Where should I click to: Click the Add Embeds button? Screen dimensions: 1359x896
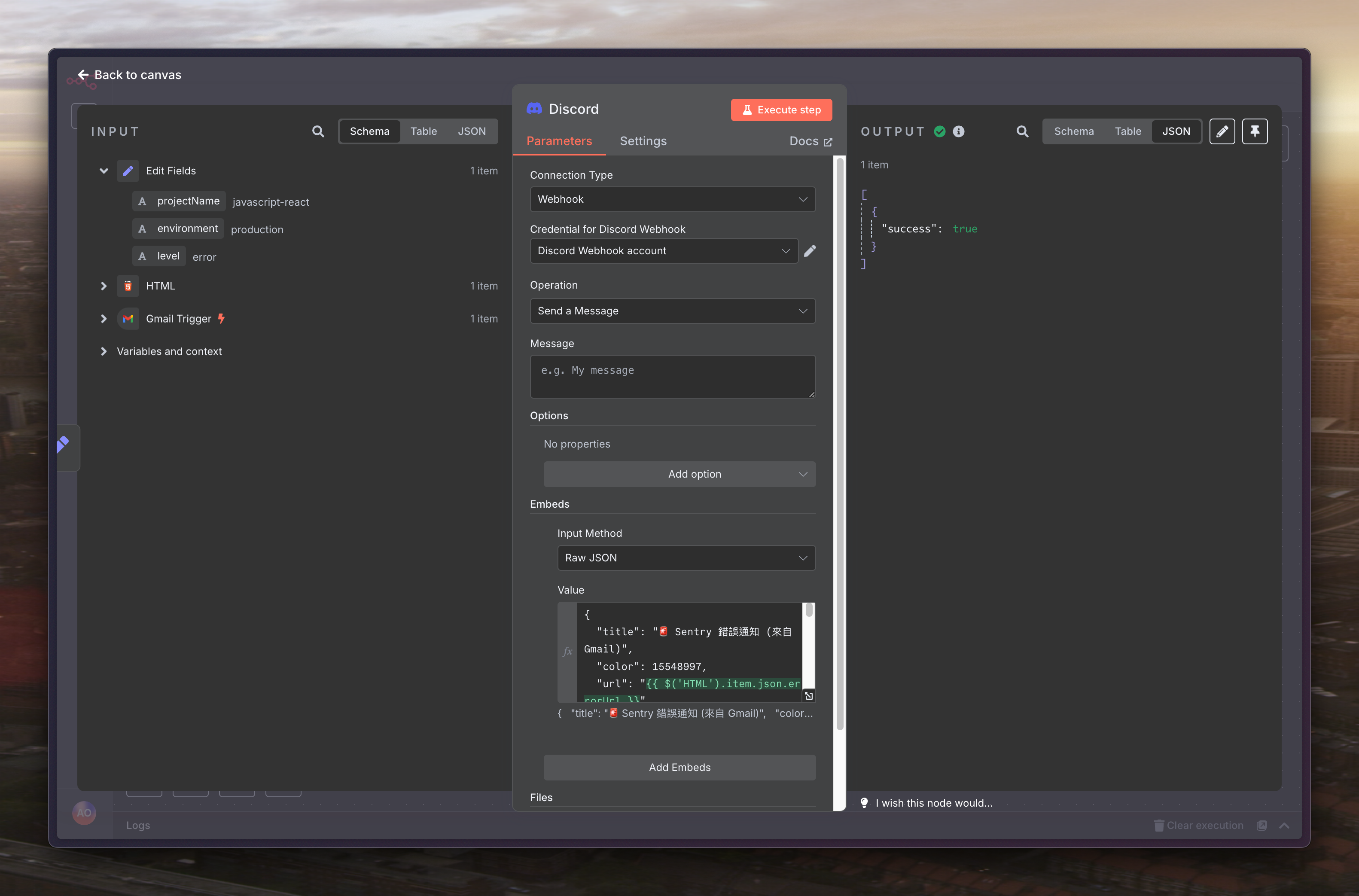pos(679,767)
